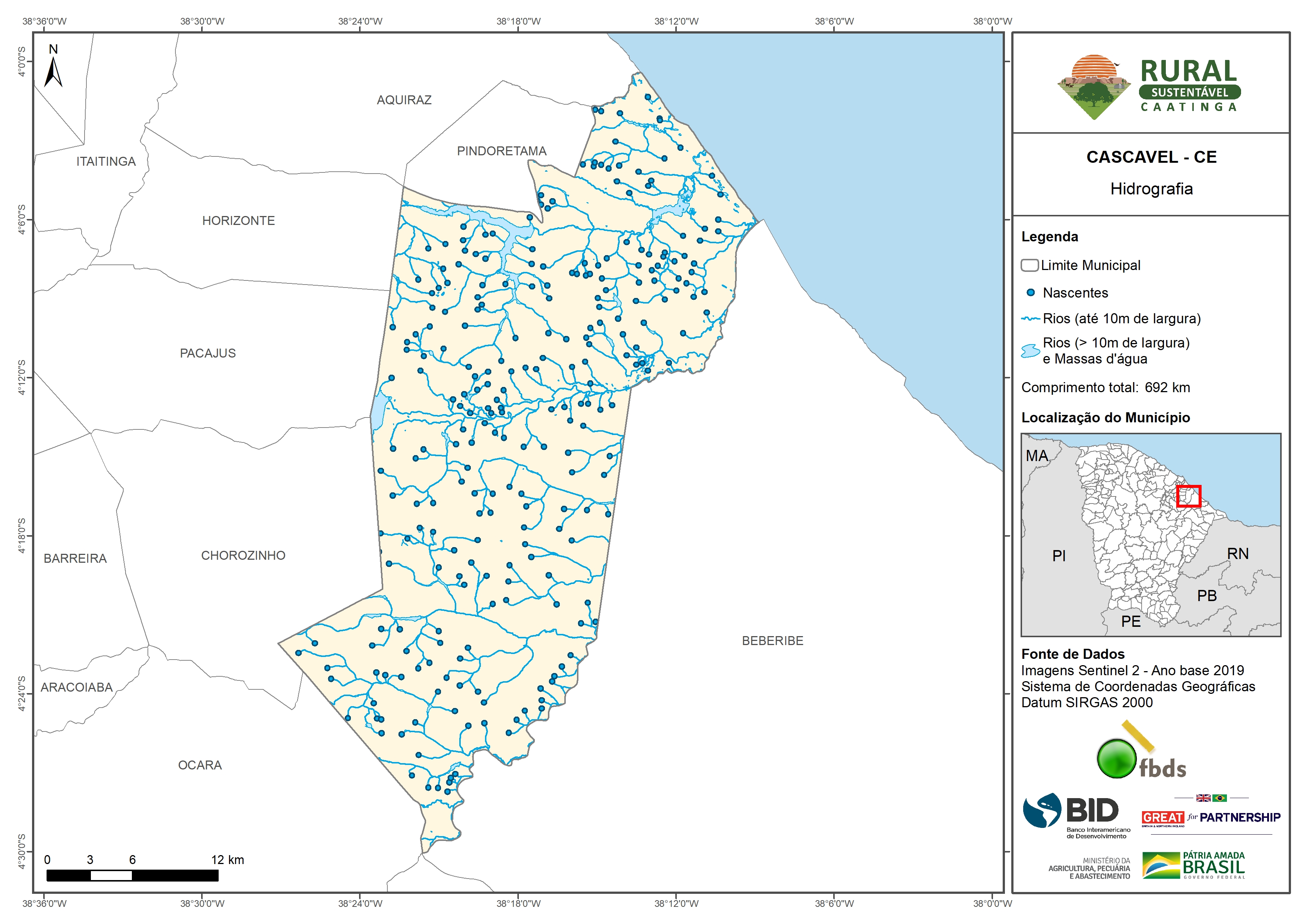Click the CASCAVEL - CE title
The width and height of the screenshot is (1307, 924).
click(x=1151, y=157)
